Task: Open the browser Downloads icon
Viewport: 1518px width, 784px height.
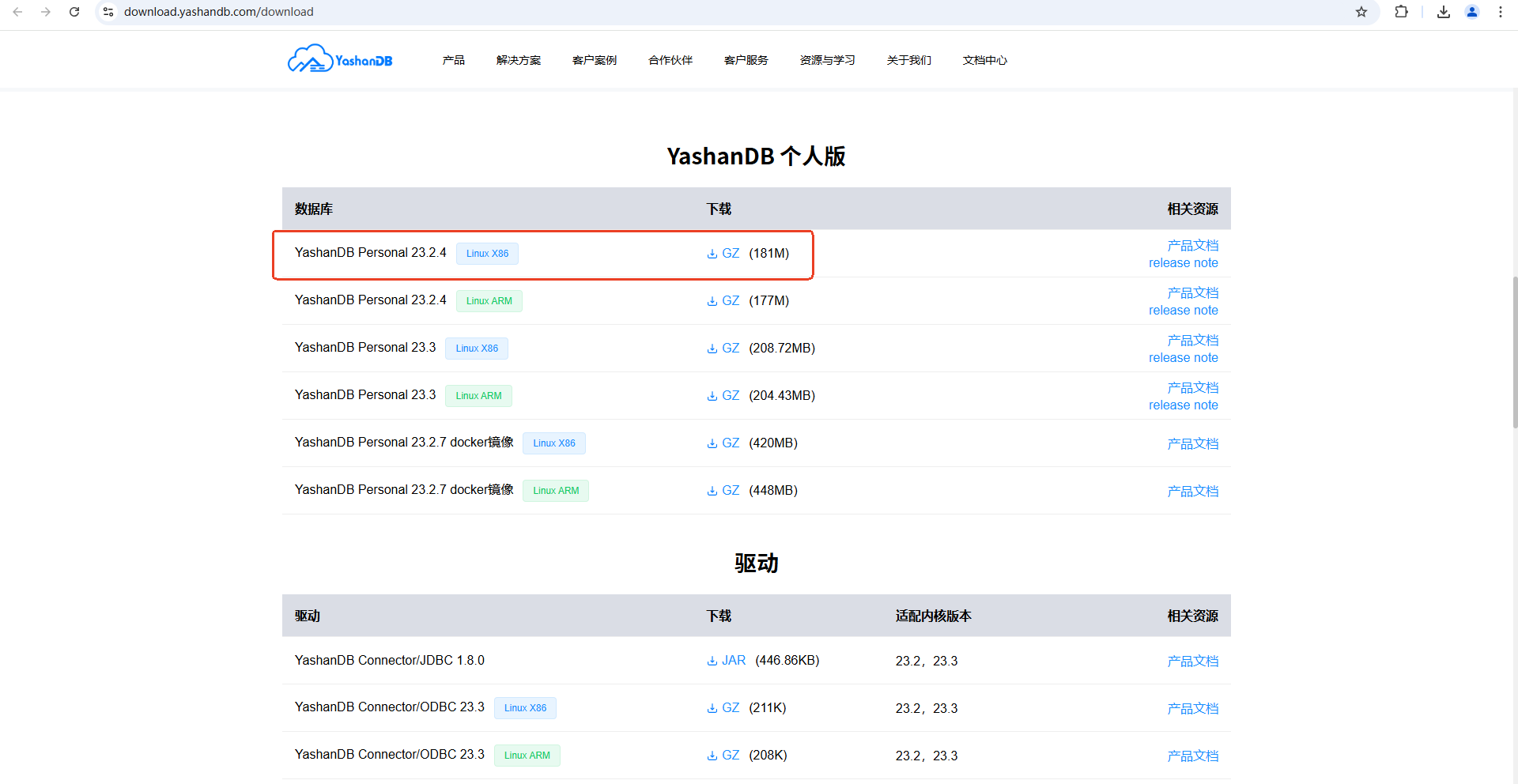Action: coord(1443,12)
